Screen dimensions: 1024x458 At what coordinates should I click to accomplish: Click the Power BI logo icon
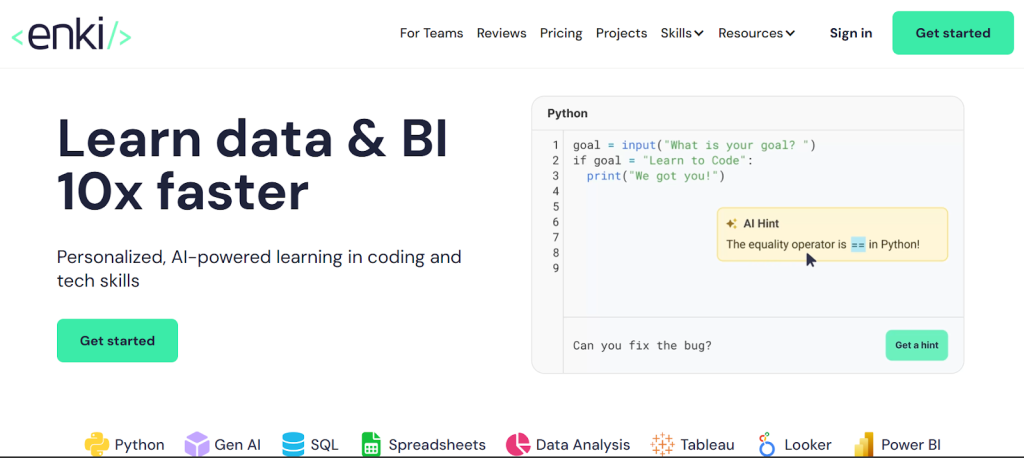pyautogui.click(x=864, y=444)
